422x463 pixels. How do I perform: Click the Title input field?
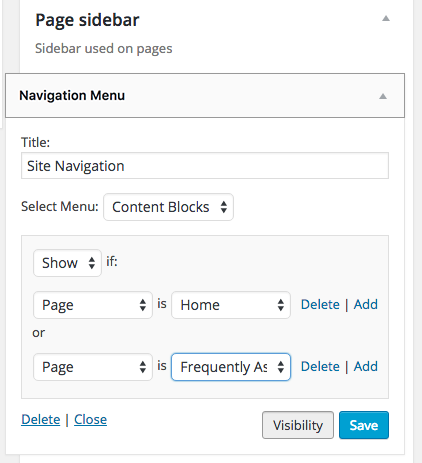[205, 166]
